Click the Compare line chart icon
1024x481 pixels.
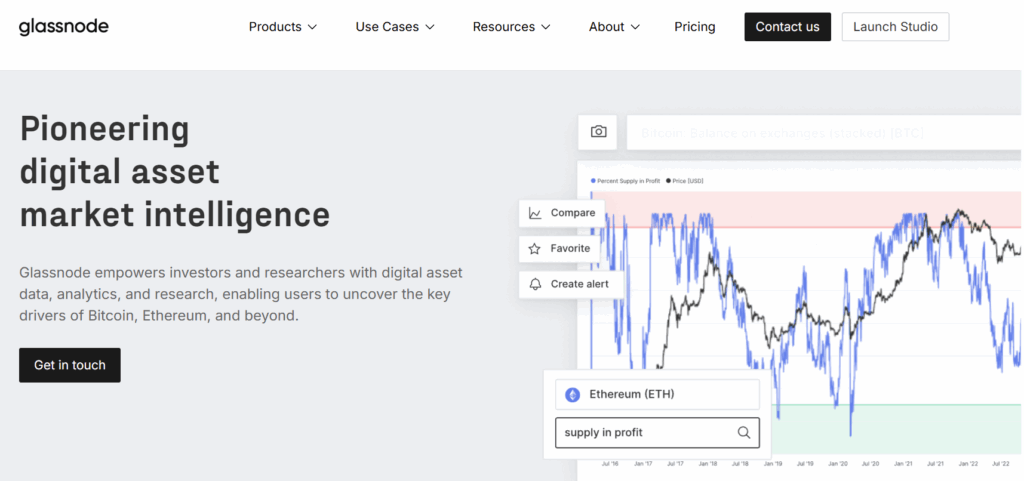click(x=535, y=213)
